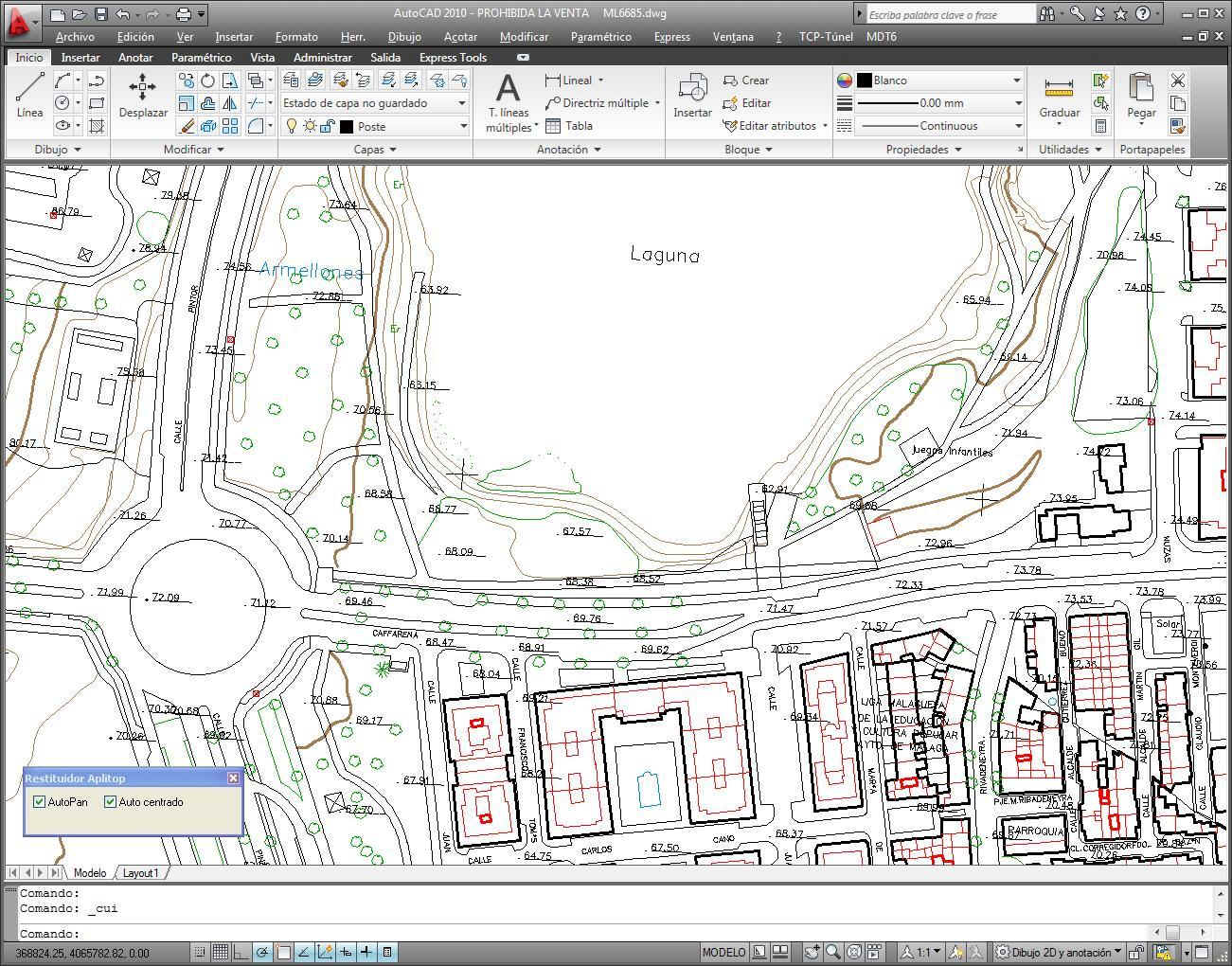Click the print icon in quick access toolbar
1232x966 pixels.
[x=184, y=14]
